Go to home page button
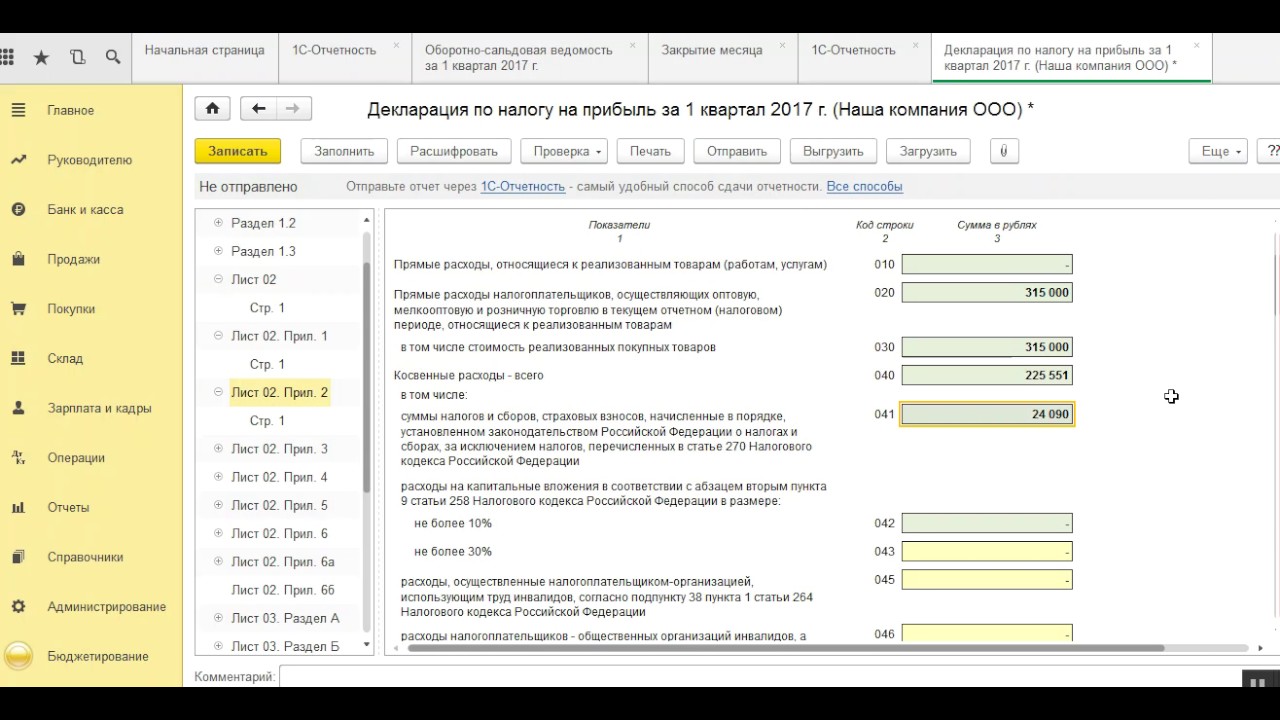1280x720 pixels. (212, 109)
